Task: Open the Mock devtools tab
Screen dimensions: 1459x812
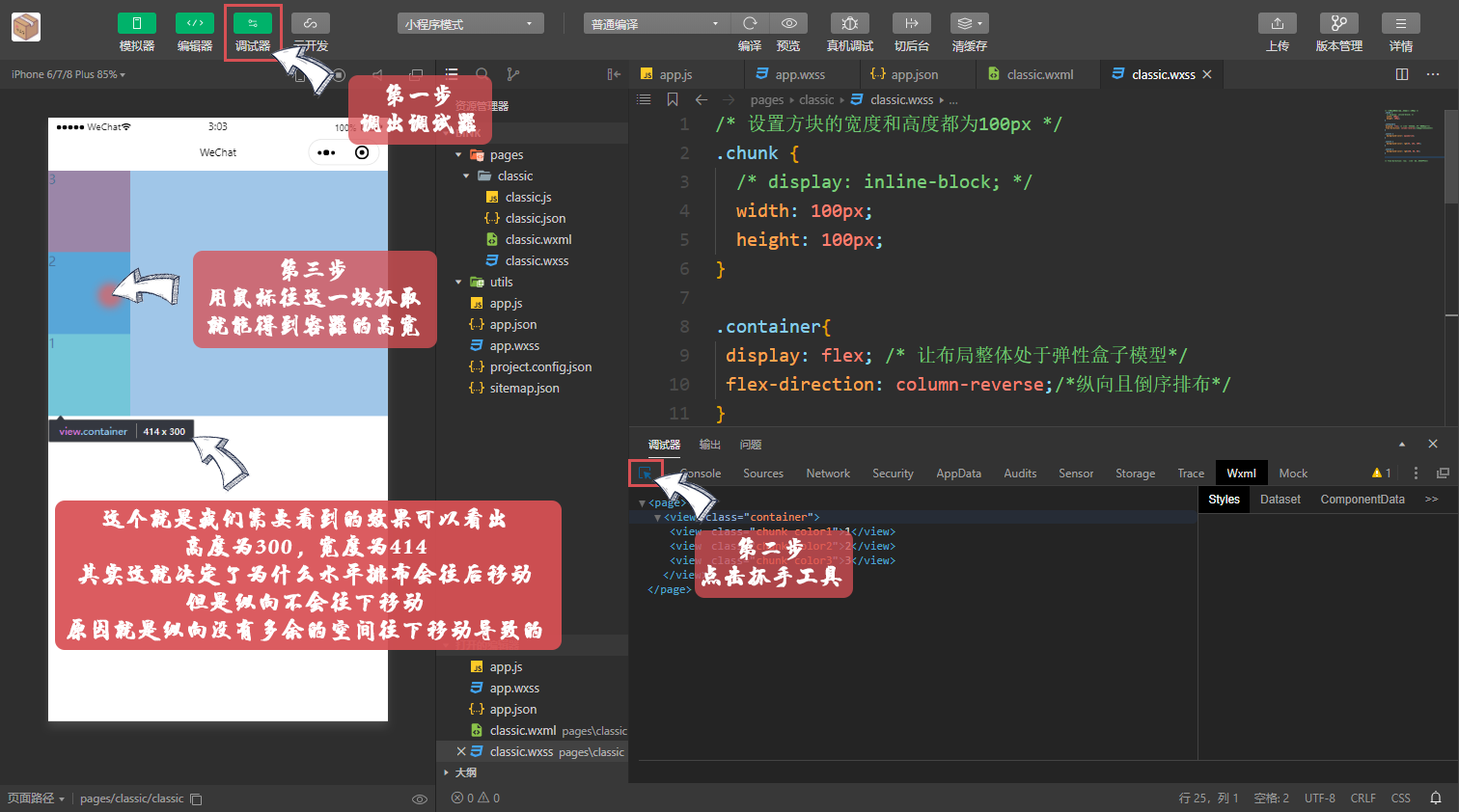Action: [x=1293, y=474]
